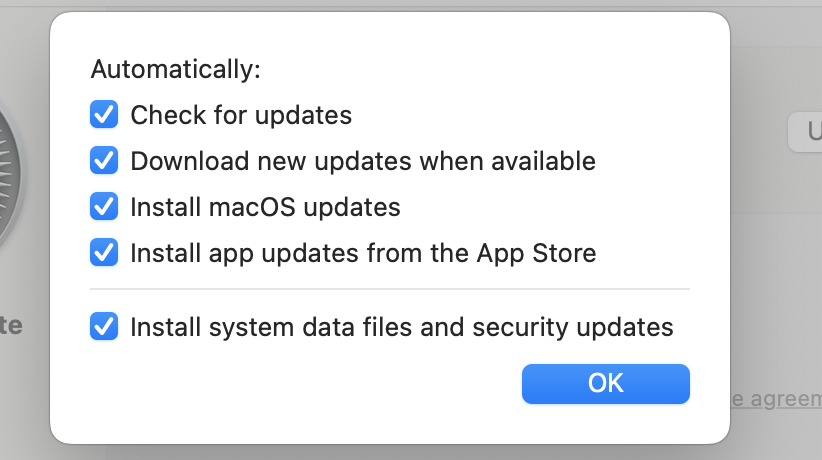Click "Install app updates from the App Store" text
Screen dimensions: 822x460
363,253
